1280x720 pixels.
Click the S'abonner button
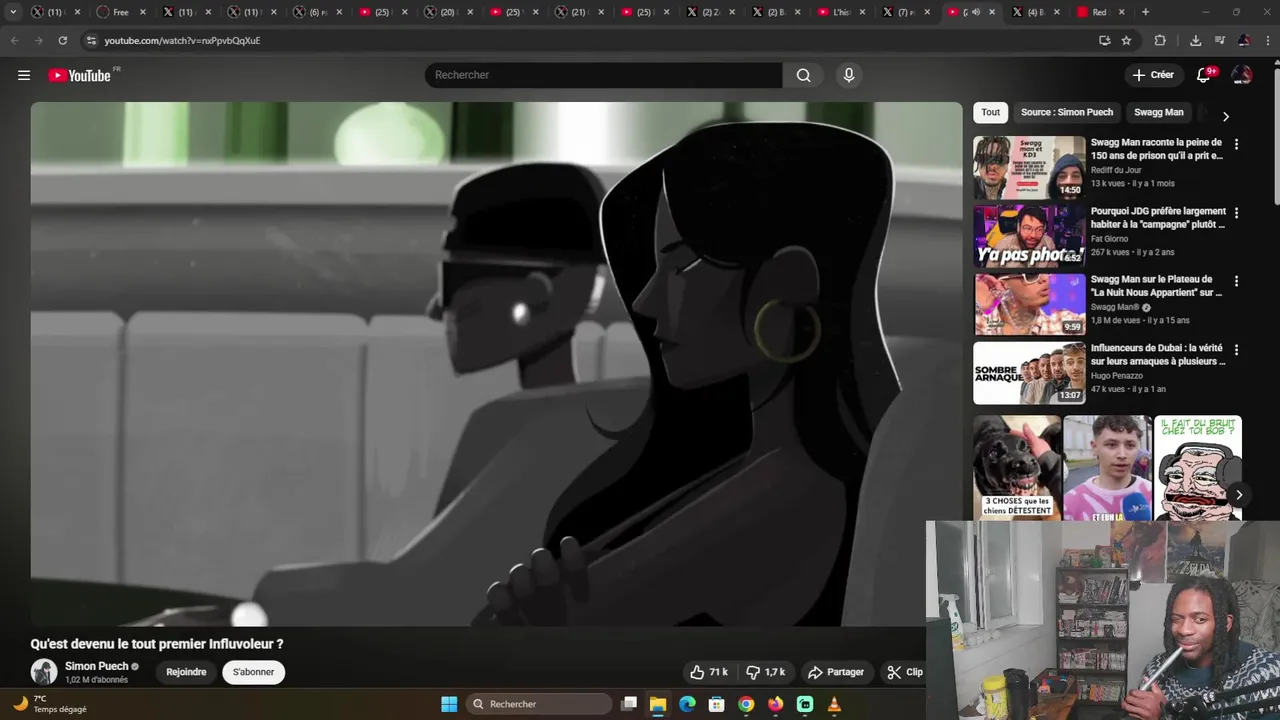click(253, 672)
